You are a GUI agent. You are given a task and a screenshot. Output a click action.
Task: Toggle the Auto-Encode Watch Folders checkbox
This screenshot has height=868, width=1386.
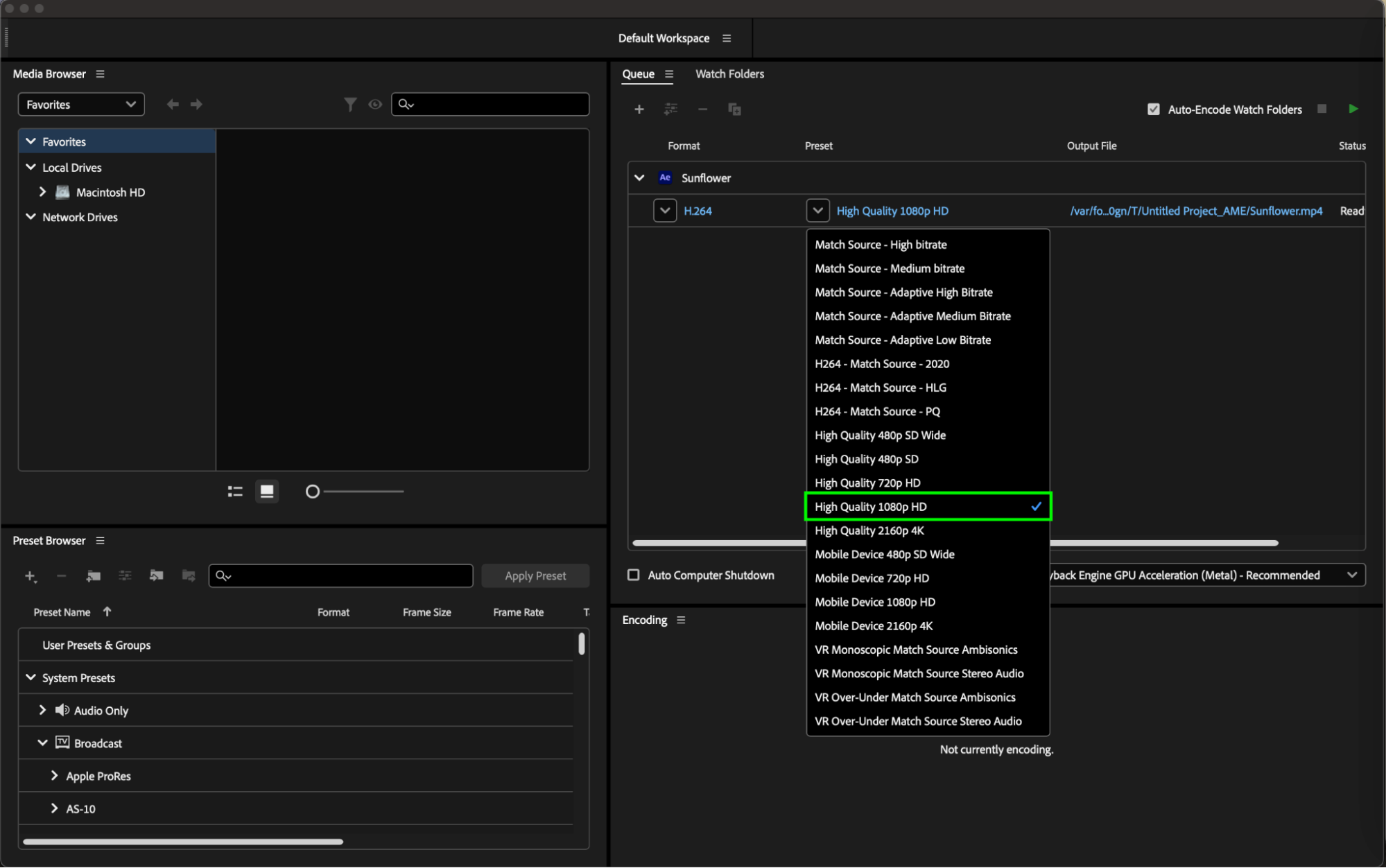tap(1154, 110)
